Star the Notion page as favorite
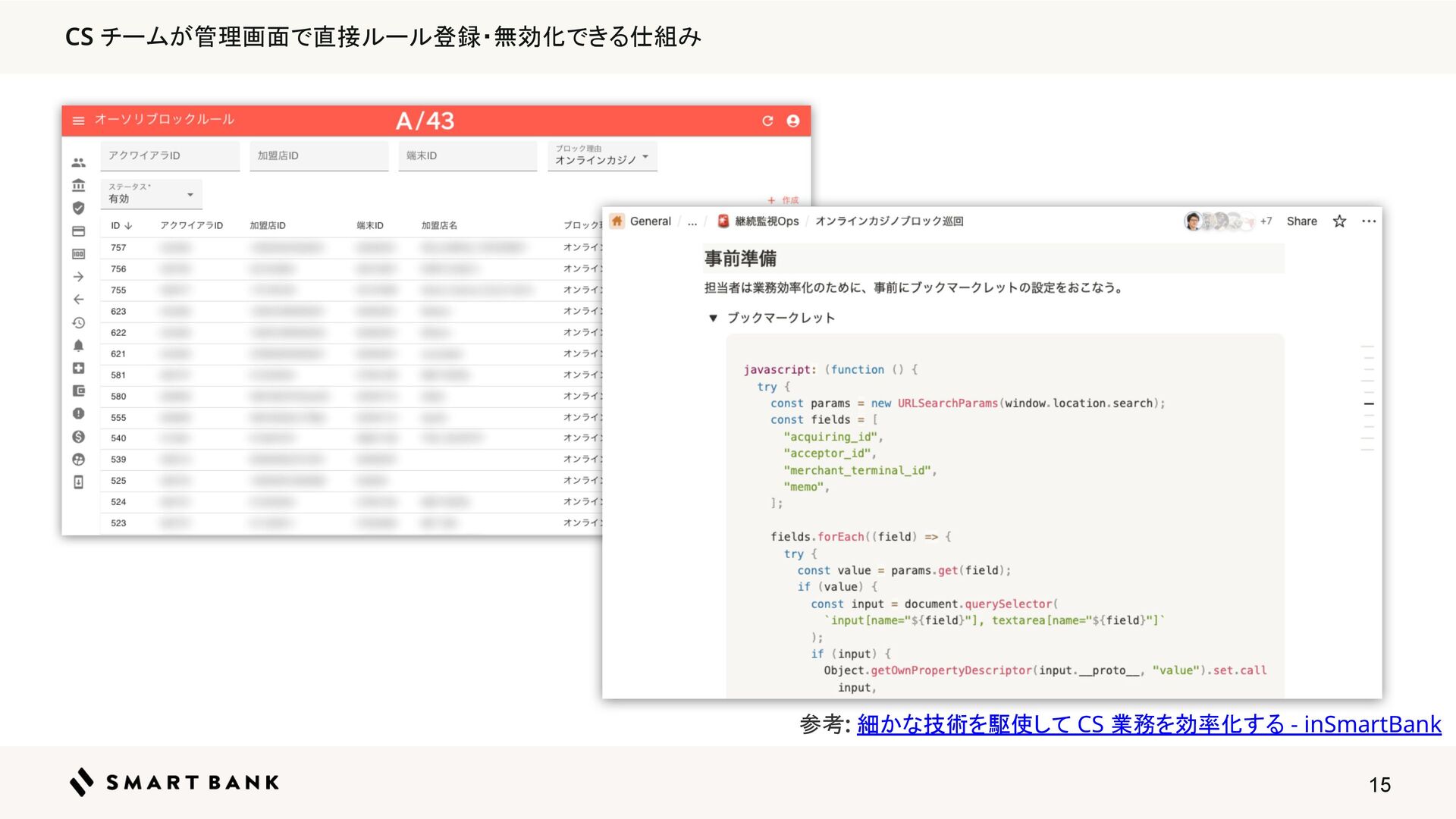The image size is (1456, 819). pyautogui.click(x=1339, y=221)
